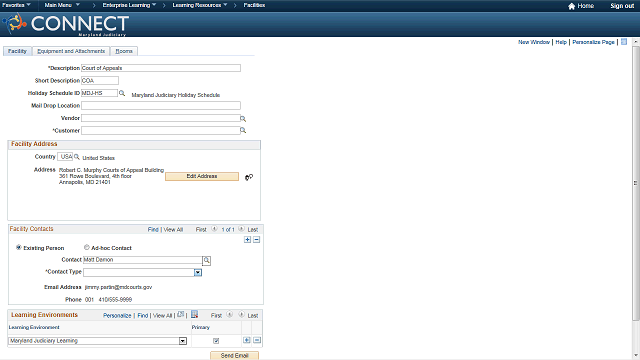
Task: Delete Facility Contacts row with minus
Action: [256, 240]
